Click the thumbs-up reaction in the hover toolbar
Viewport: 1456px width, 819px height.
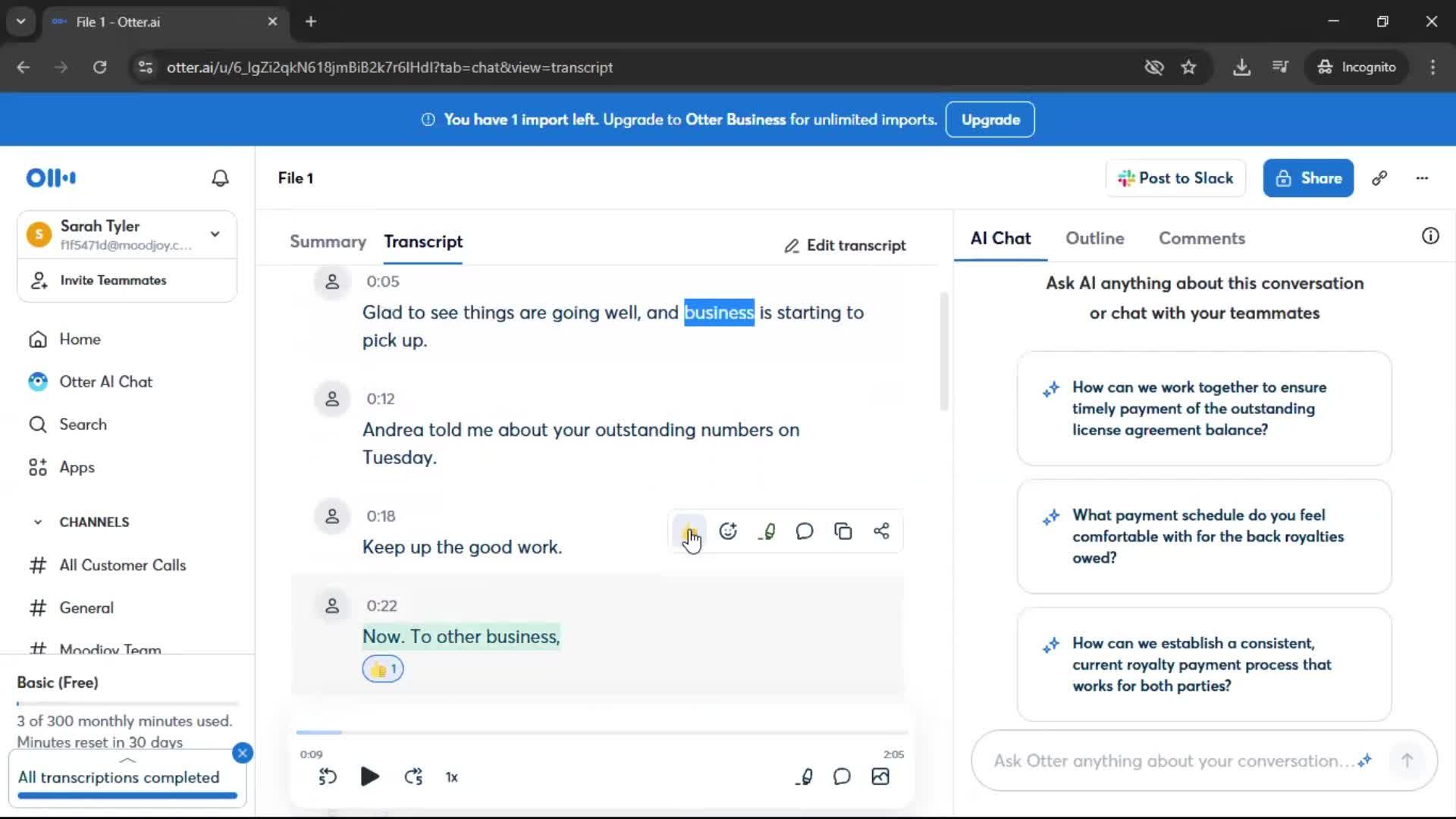[x=689, y=531]
